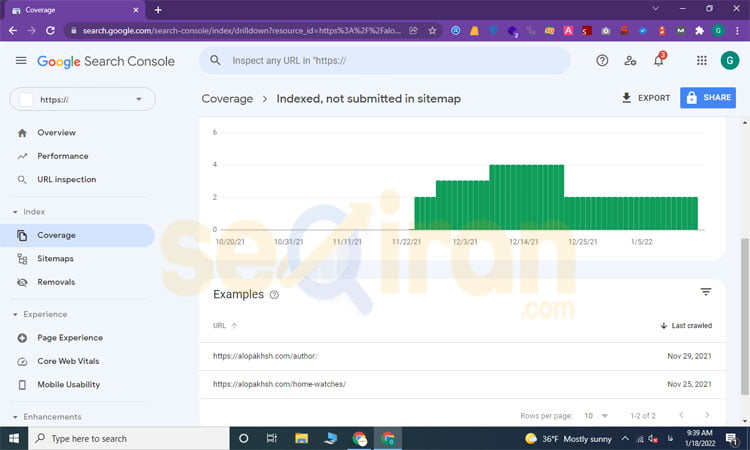Open the taskbar clock and date
The image size is (750, 450).
(x=700, y=439)
